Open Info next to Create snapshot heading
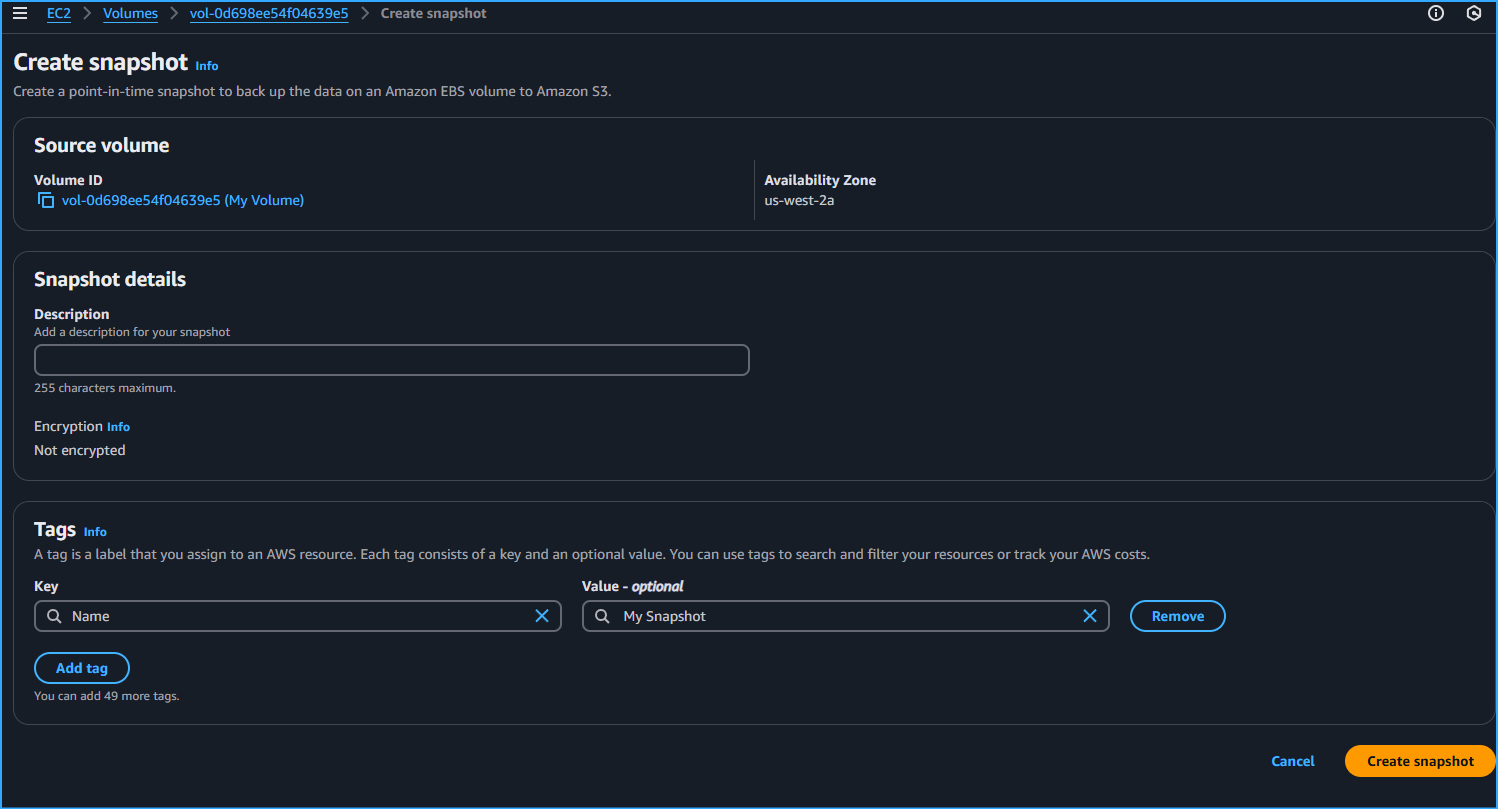Screen dimensions: 1498x809 click(x=206, y=65)
